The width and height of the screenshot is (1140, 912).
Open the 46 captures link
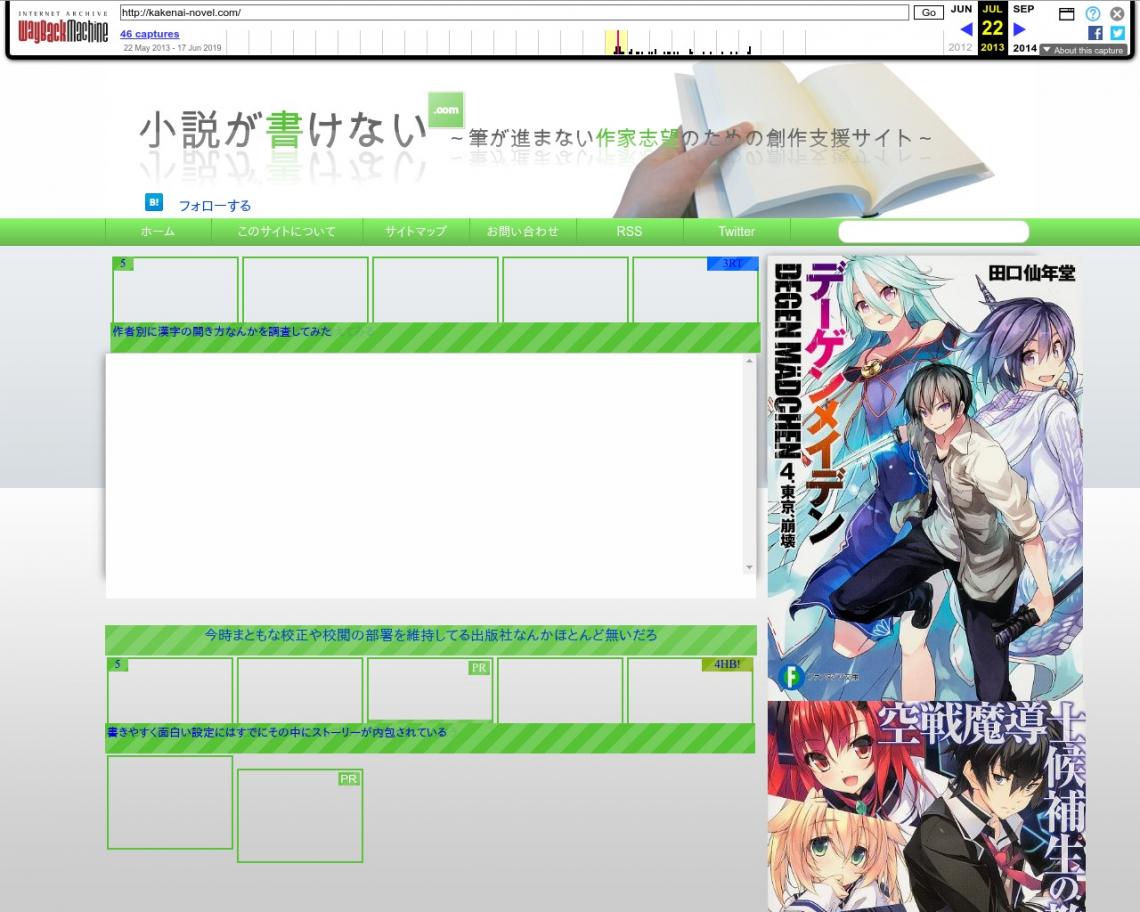(x=150, y=33)
